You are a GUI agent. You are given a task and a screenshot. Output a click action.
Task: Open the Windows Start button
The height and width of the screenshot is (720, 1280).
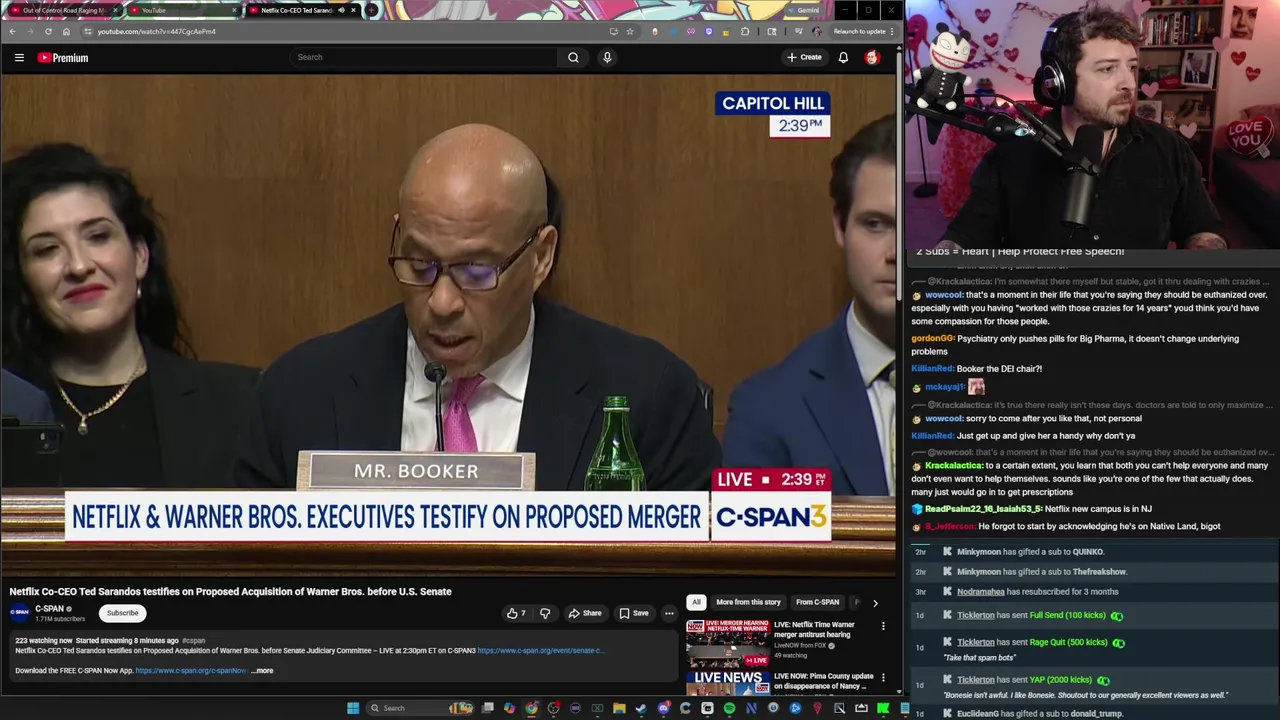(352, 708)
